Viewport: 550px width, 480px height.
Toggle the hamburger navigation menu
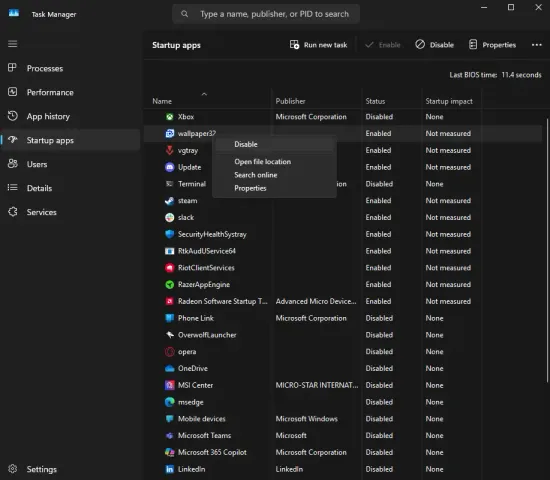pyautogui.click(x=13, y=44)
